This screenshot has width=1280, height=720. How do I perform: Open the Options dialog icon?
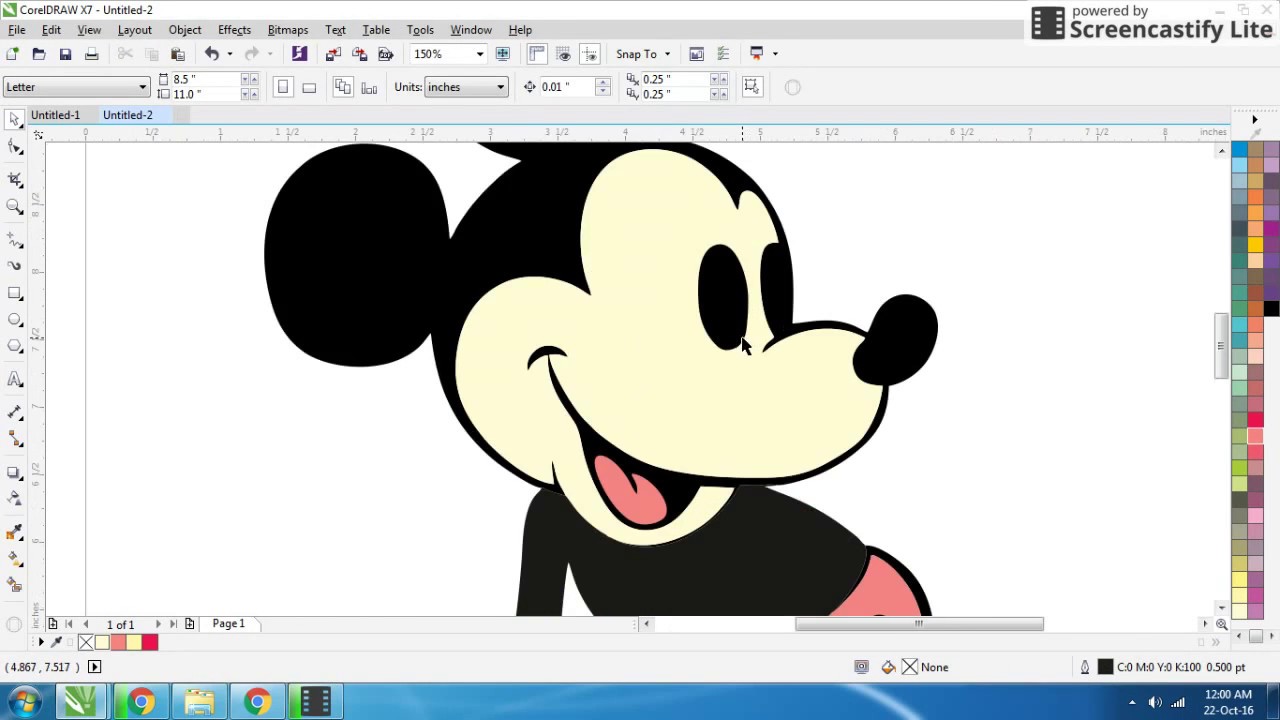pos(723,54)
